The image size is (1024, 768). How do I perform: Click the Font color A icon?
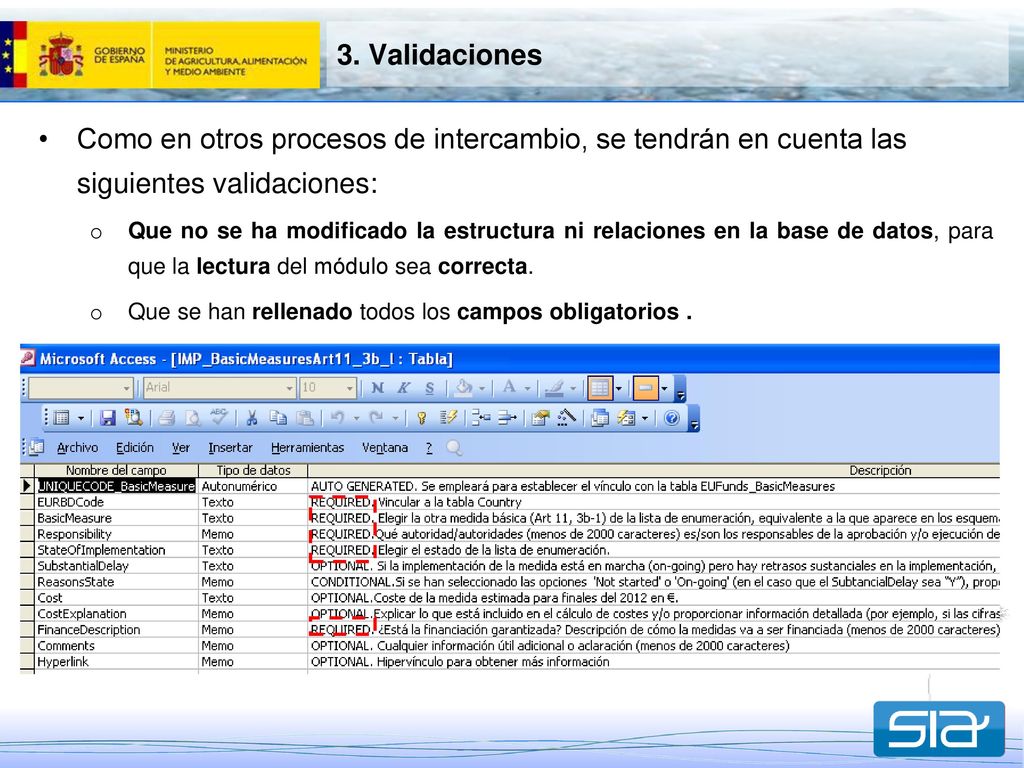click(x=509, y=387)
